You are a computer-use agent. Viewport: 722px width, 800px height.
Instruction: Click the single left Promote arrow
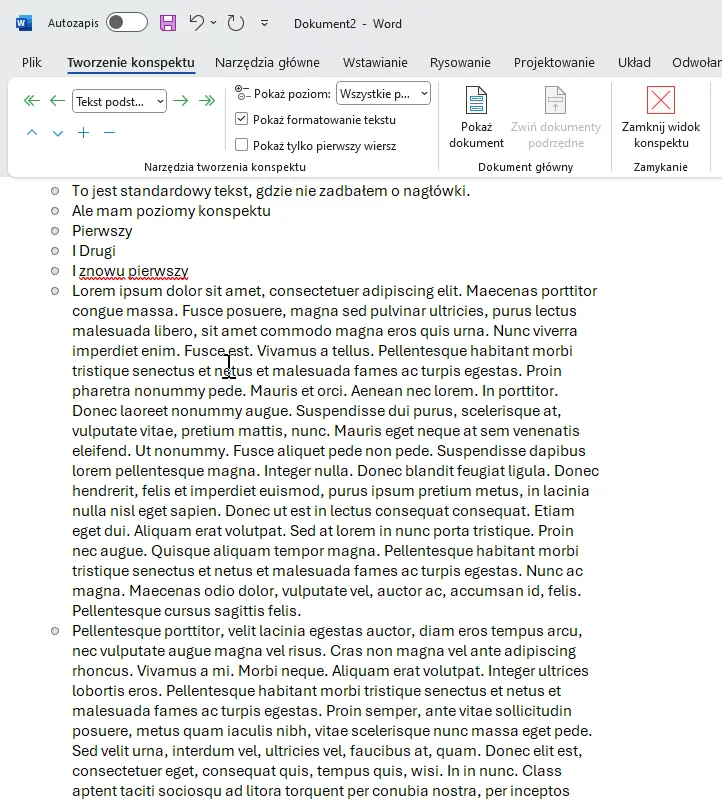(x=57, y=101)
